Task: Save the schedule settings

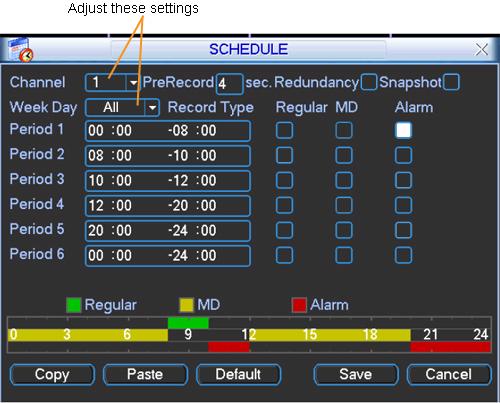Action: tap(356, 374)
